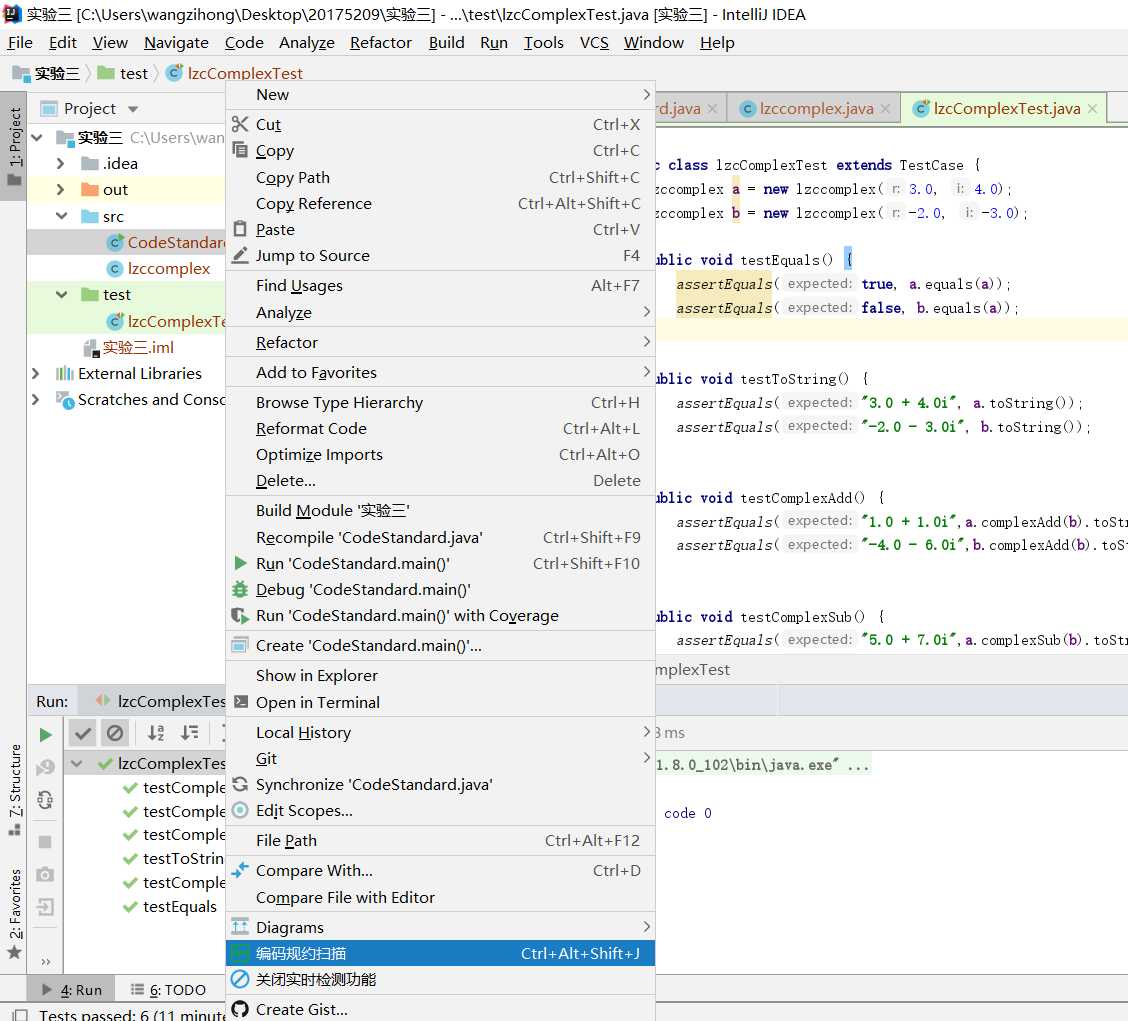Click the Compare With arrows icon
This screenshot has width=1128, height=1021.
240,869
